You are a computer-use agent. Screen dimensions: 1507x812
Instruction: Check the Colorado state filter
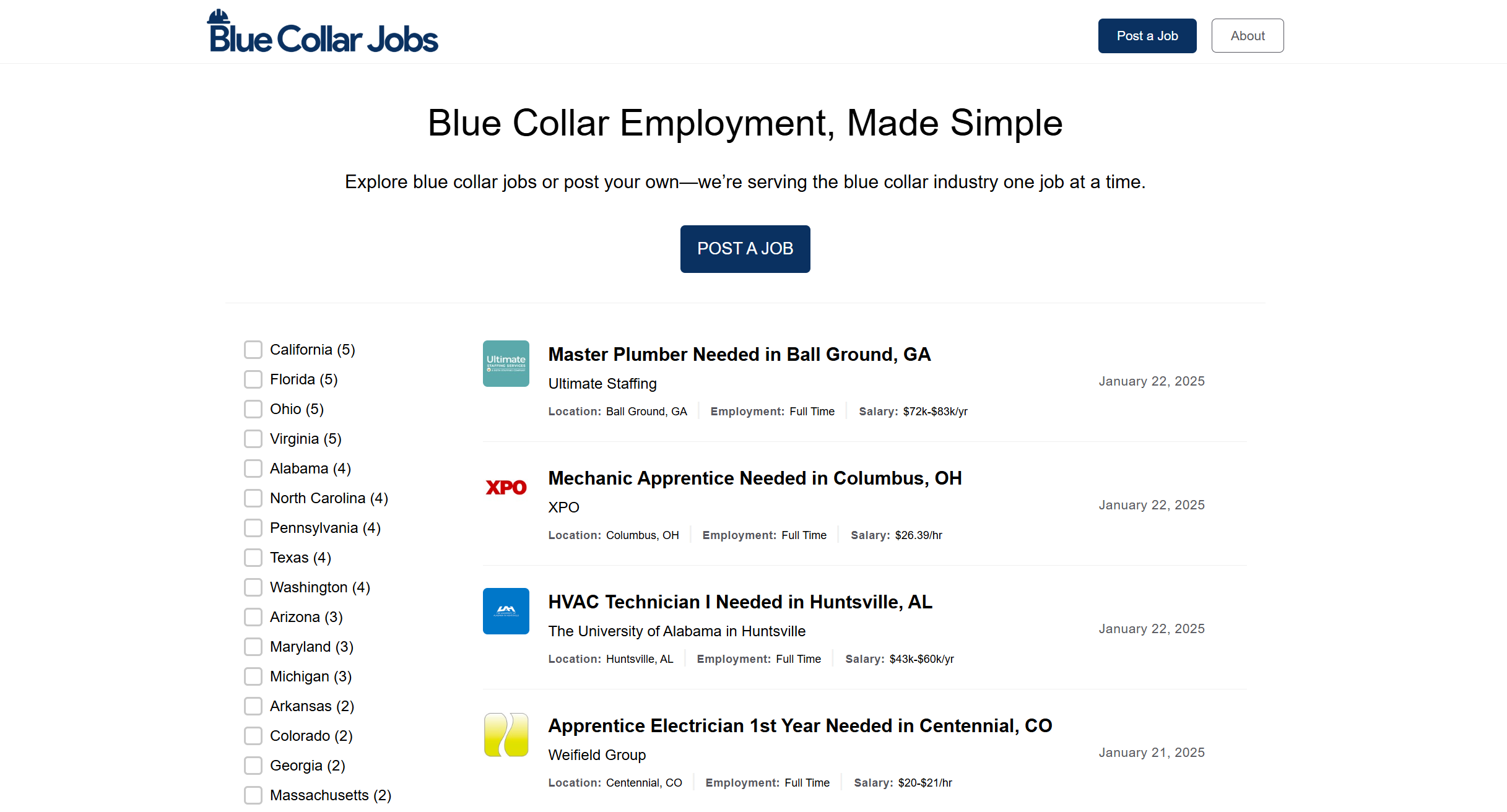coord(253,736)
